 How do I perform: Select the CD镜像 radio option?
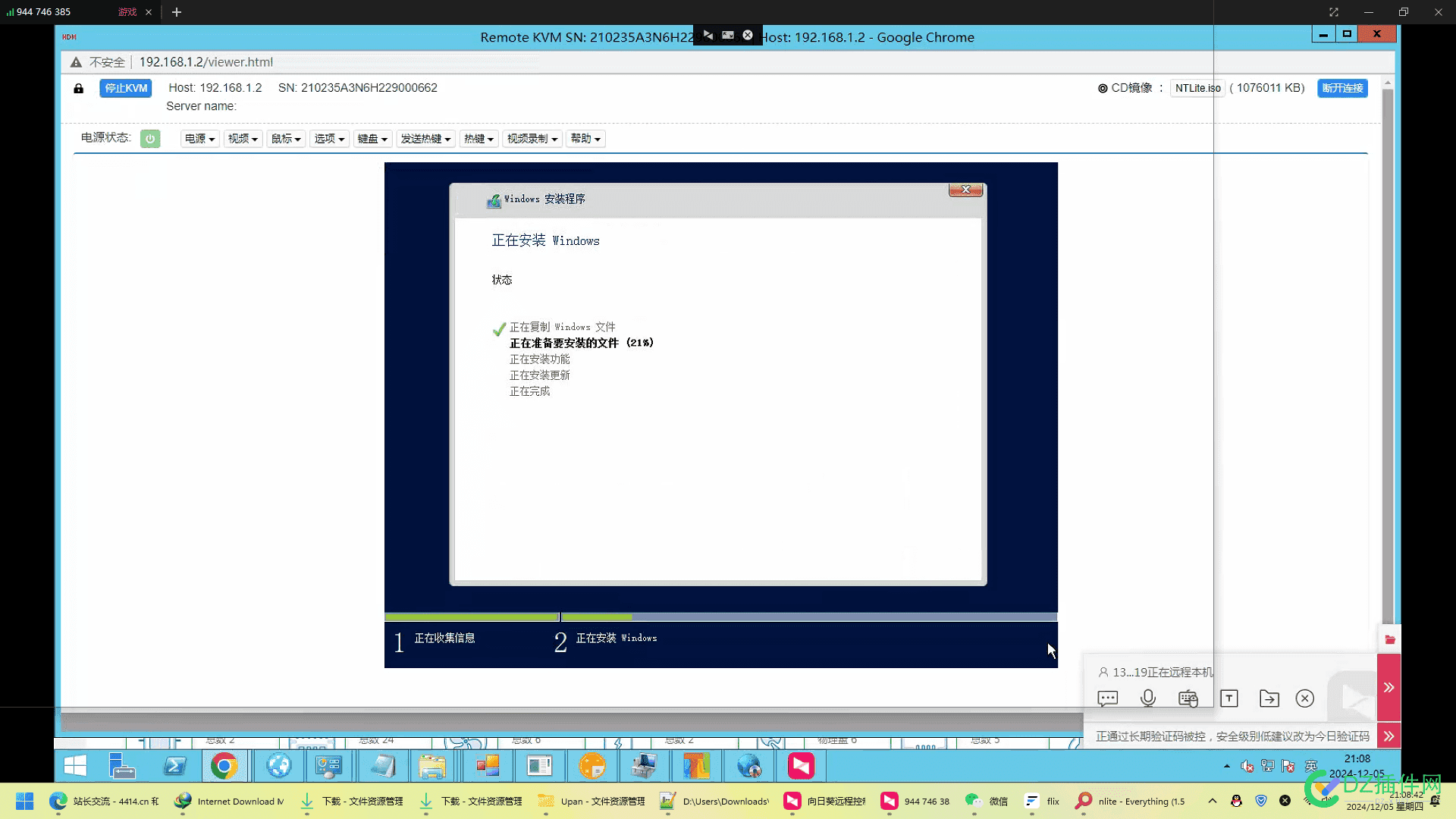[x=1103, y=89]
